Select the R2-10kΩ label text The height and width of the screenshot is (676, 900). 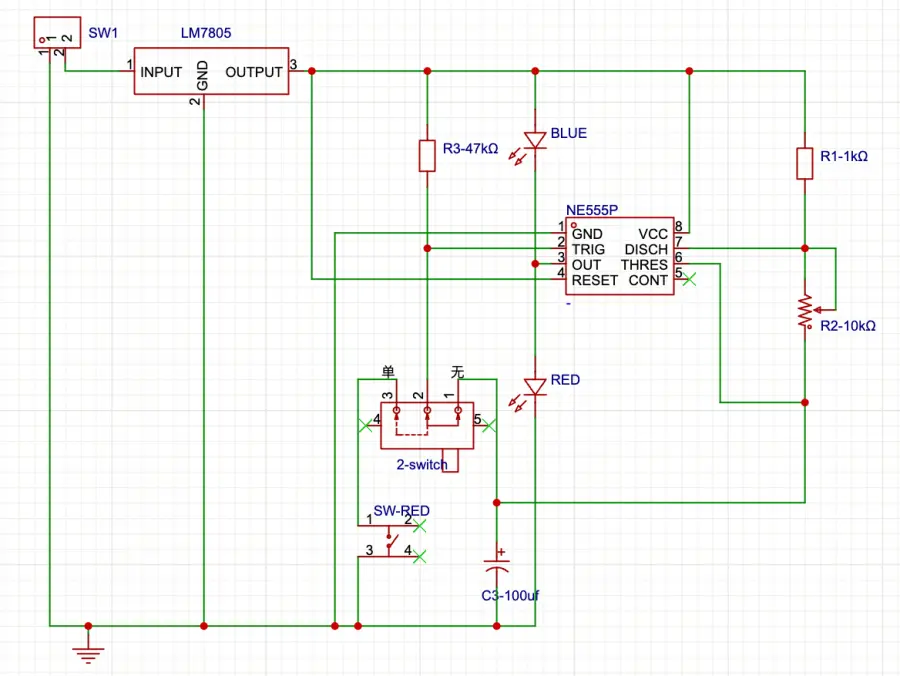(x=848, y=326)
